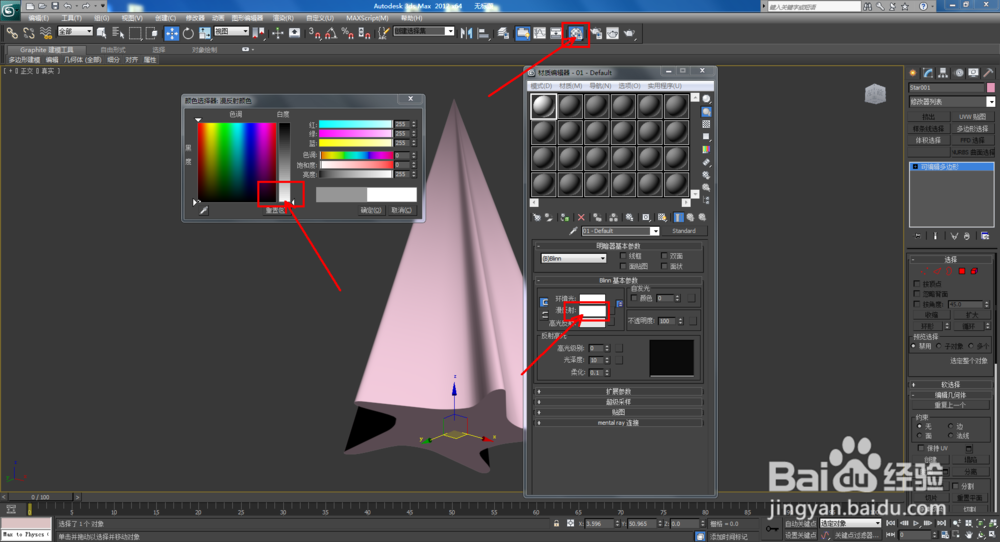Screen dimensions: 1000x542
Task: Click the eyedropper in color selector
Action: (203, 210)
